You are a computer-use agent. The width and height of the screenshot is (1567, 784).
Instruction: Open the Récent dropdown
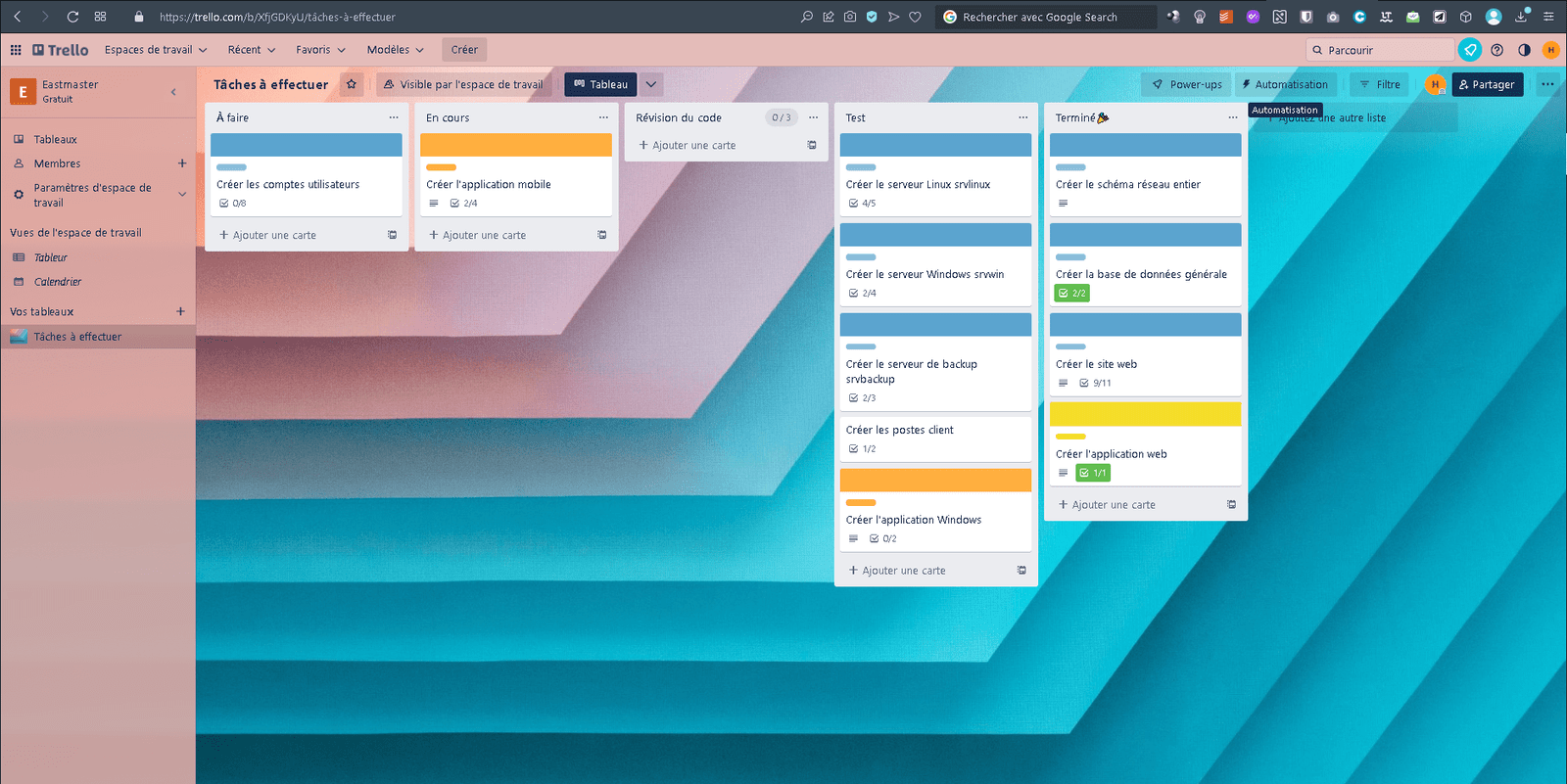pyautogui.click(x=252, y=50)
